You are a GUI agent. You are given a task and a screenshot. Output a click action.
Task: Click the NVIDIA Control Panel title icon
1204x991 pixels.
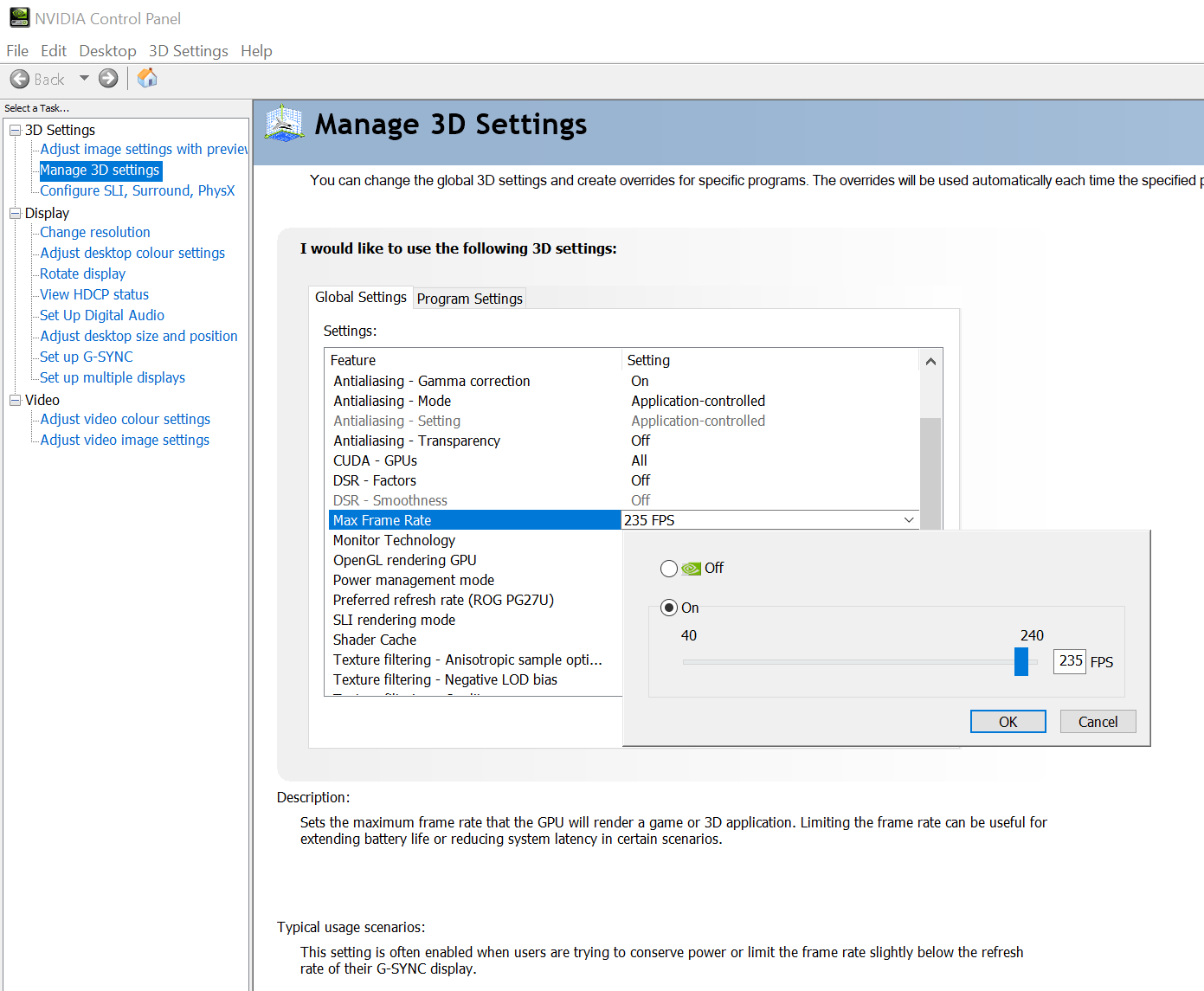[19, 17]
